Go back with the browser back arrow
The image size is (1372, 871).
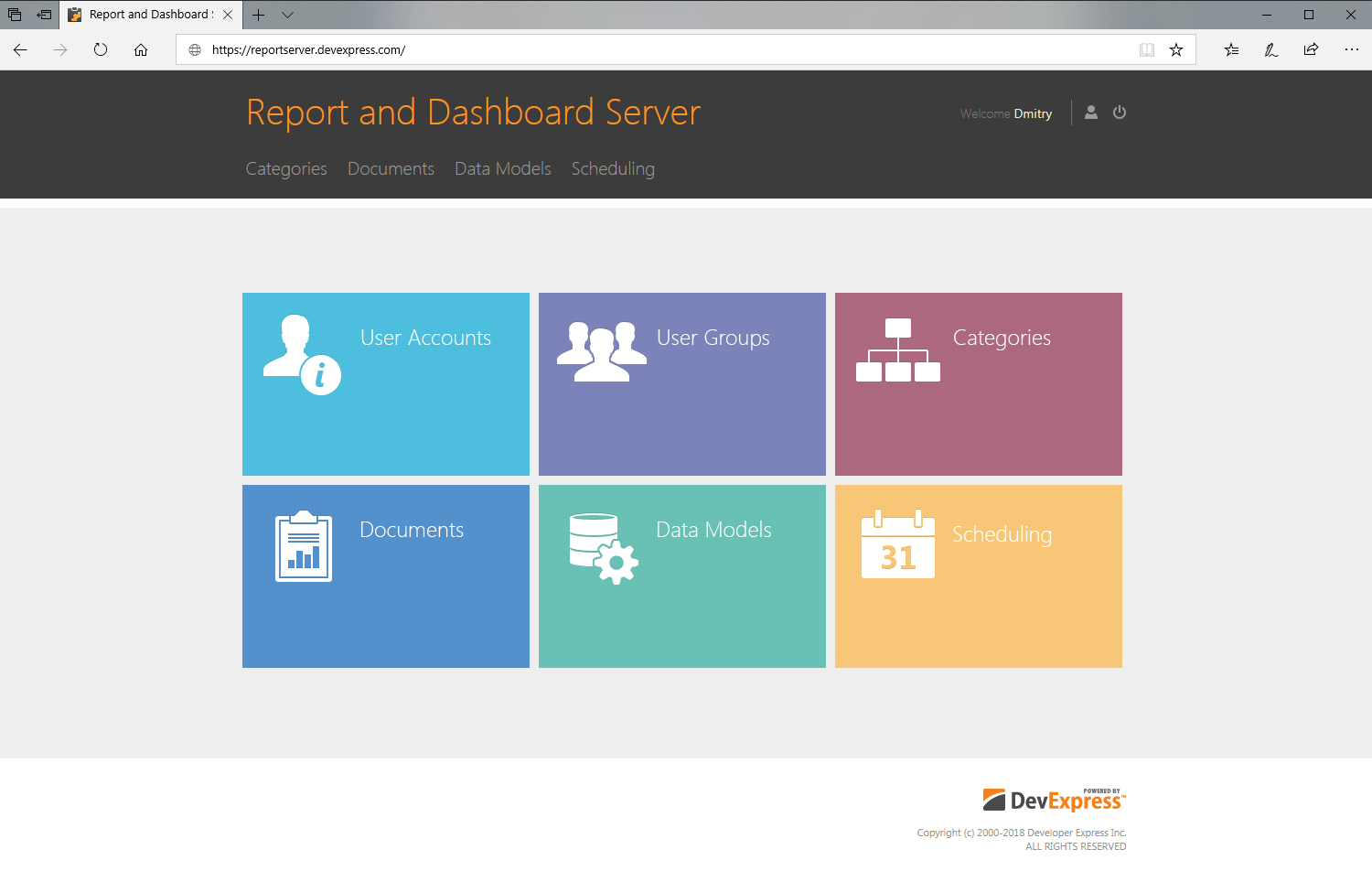coord(20,49)
